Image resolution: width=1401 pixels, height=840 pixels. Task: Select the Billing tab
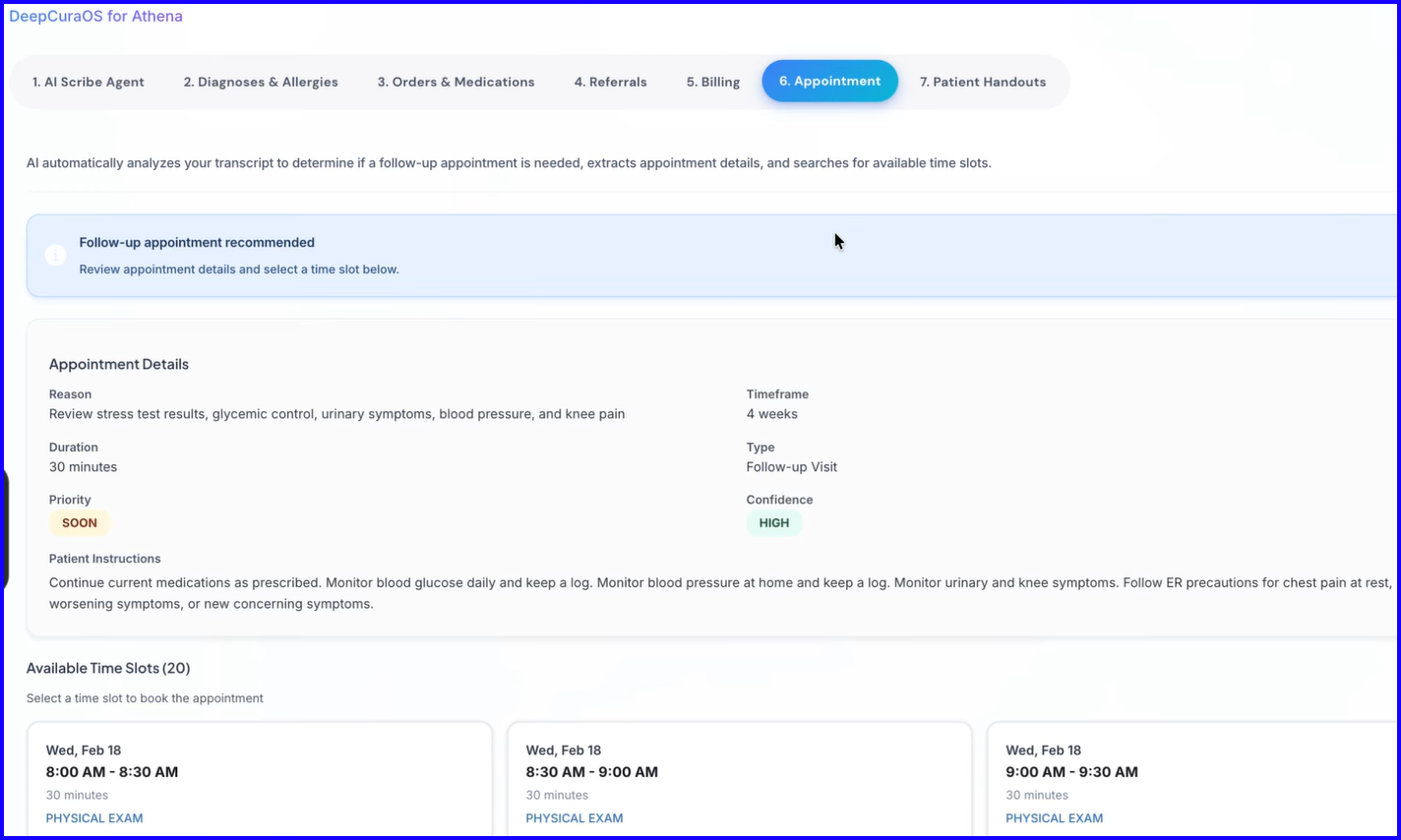pyautogui.click(x=713, y=82)
